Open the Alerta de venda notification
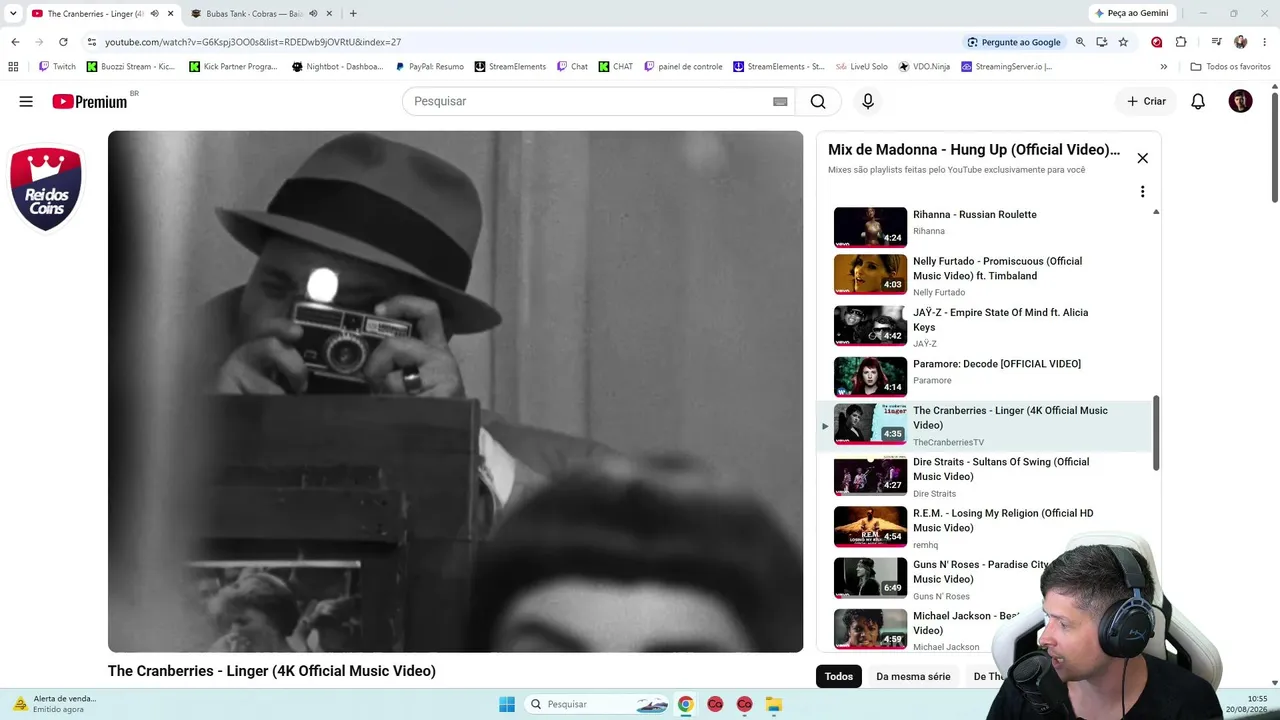Screen dimensions: 1280x720 click(55, 704)
